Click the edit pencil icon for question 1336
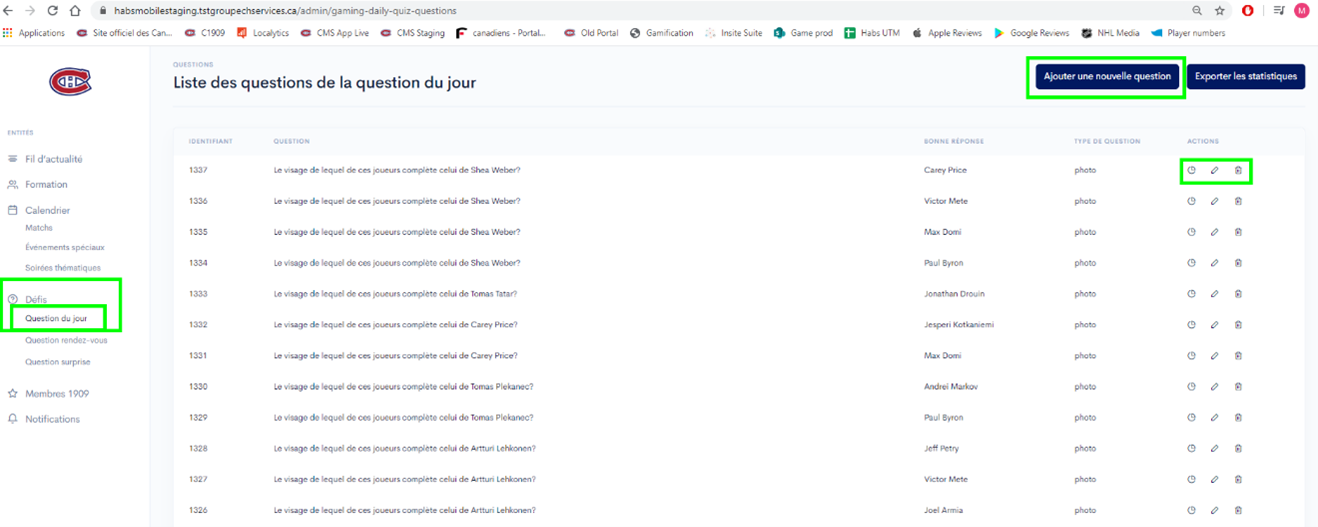1318x527 pixels. (1214, 202)
